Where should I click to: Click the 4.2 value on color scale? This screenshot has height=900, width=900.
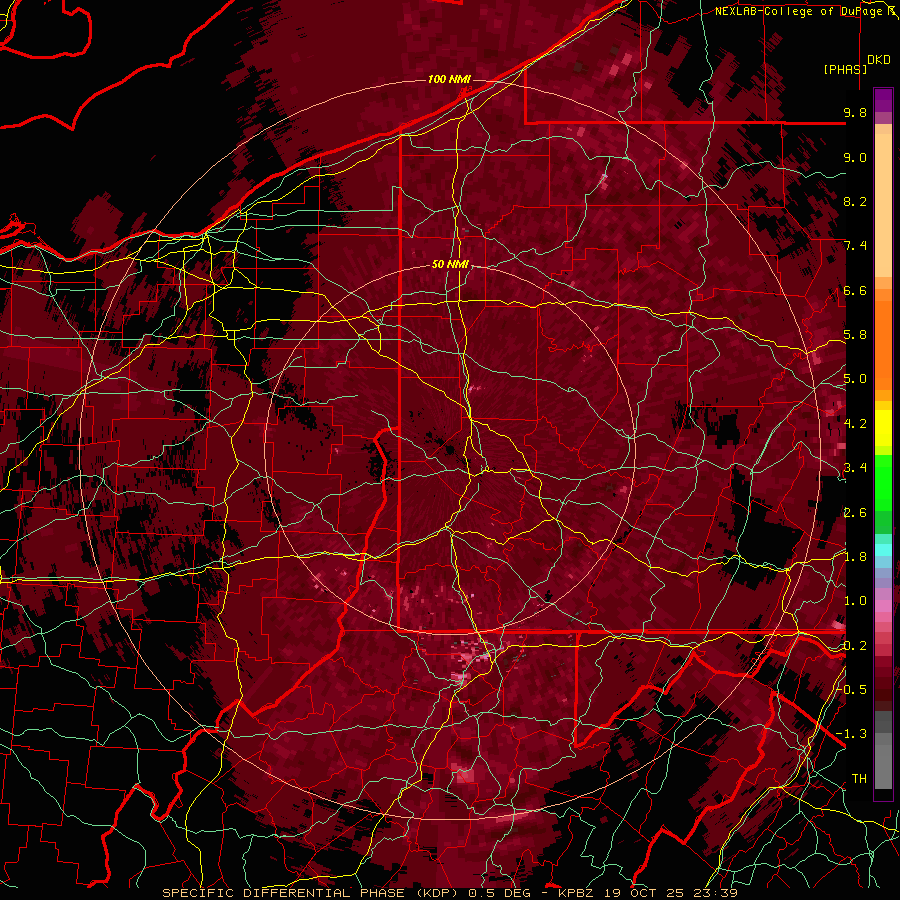[x=855, y=424]
